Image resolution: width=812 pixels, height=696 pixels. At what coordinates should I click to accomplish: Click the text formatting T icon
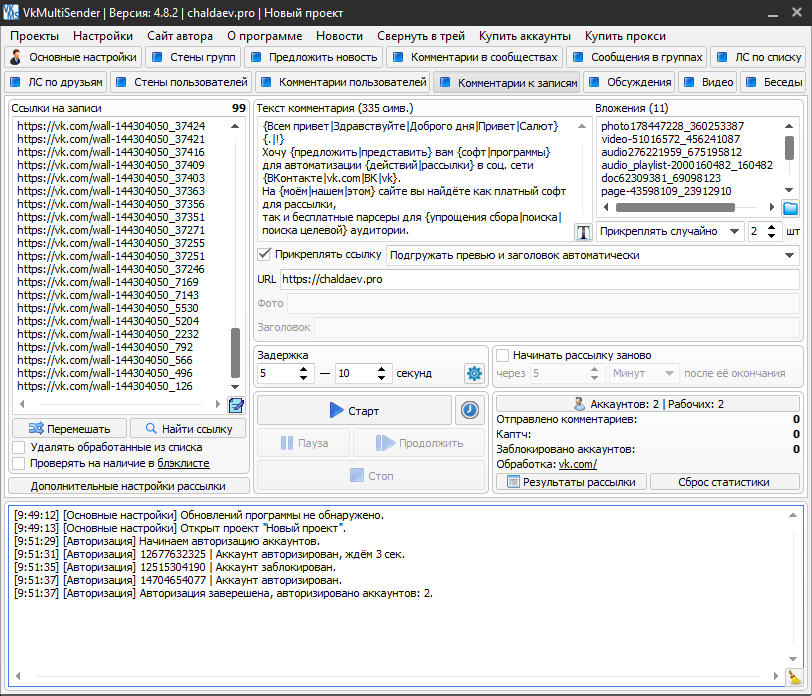pos(584,232)
